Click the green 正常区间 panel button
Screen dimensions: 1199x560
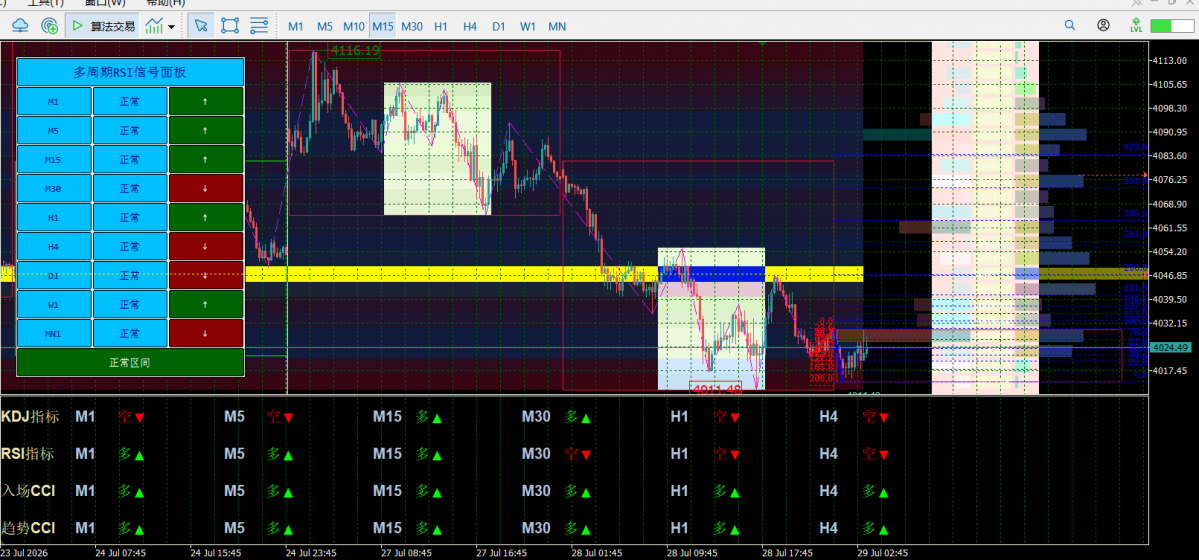(130, 363)
